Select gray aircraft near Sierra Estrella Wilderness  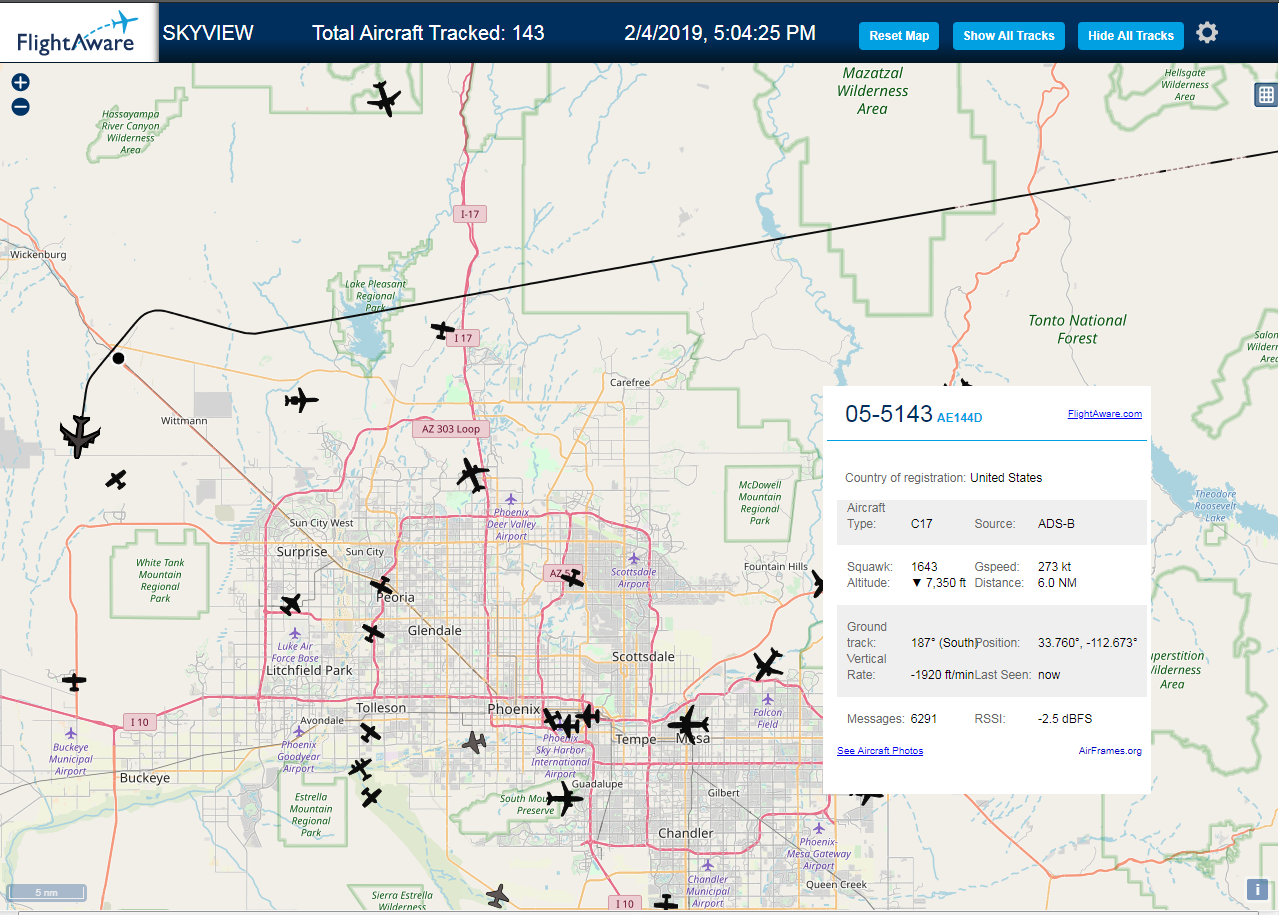coord(497,895)
